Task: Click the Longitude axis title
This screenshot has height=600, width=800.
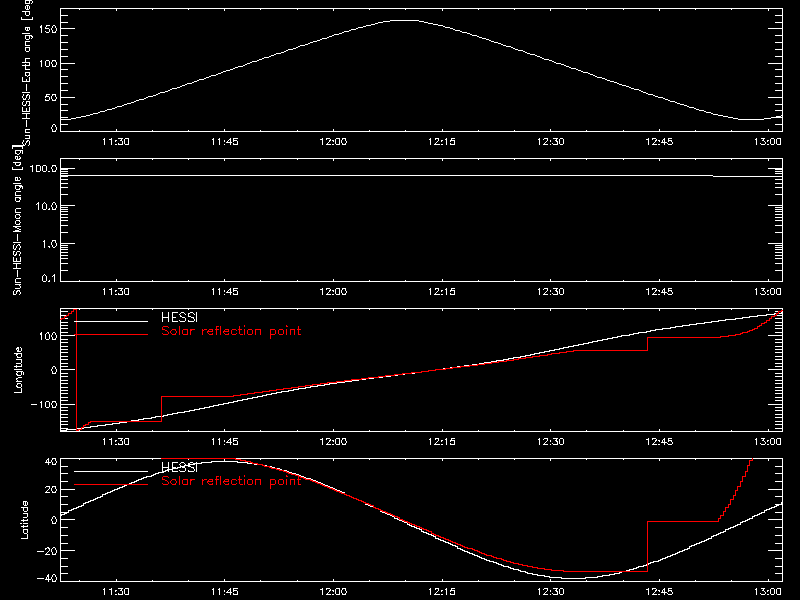Action: [18, 370]
